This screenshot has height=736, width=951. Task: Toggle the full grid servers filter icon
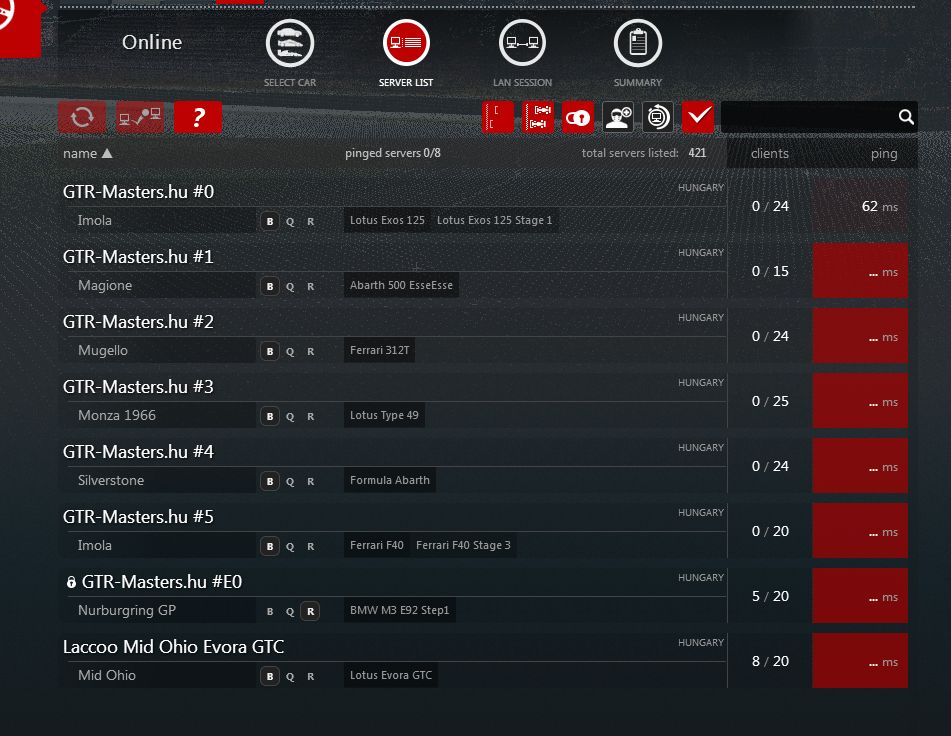tap(538, 117)
